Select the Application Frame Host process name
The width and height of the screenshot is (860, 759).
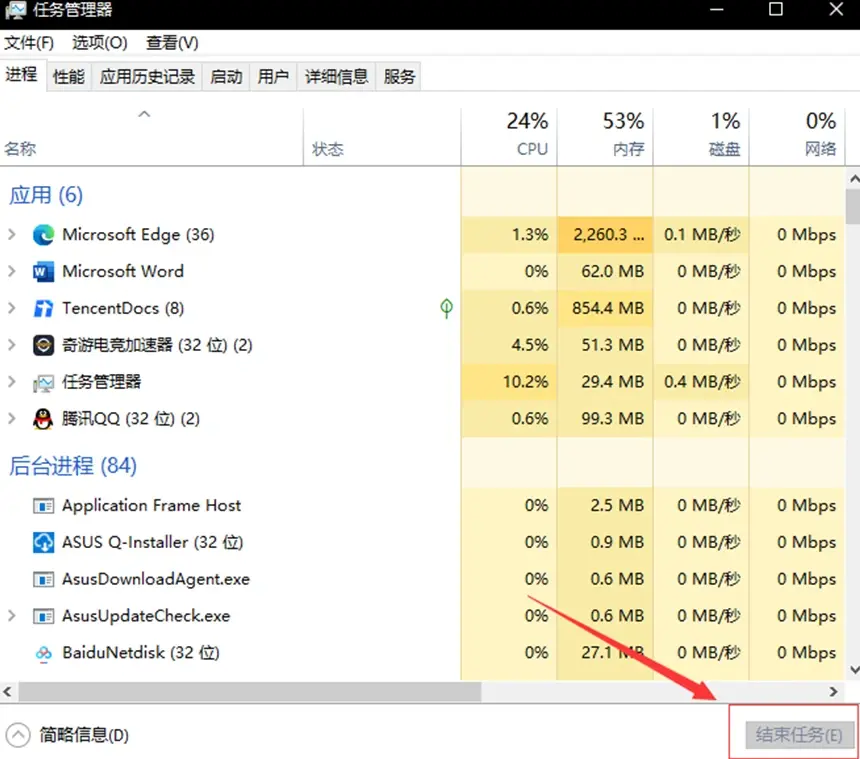pyautogui.click(x=151, y=505)
